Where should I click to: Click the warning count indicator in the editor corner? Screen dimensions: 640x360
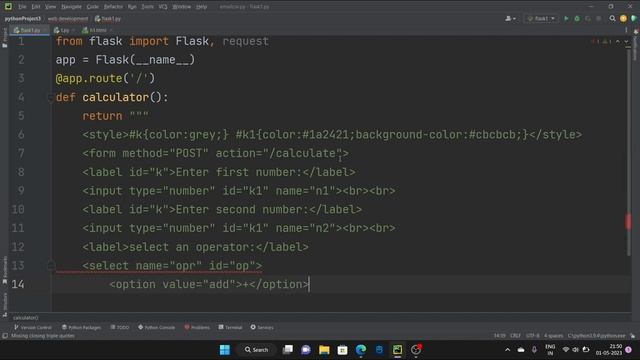point(607,42)
